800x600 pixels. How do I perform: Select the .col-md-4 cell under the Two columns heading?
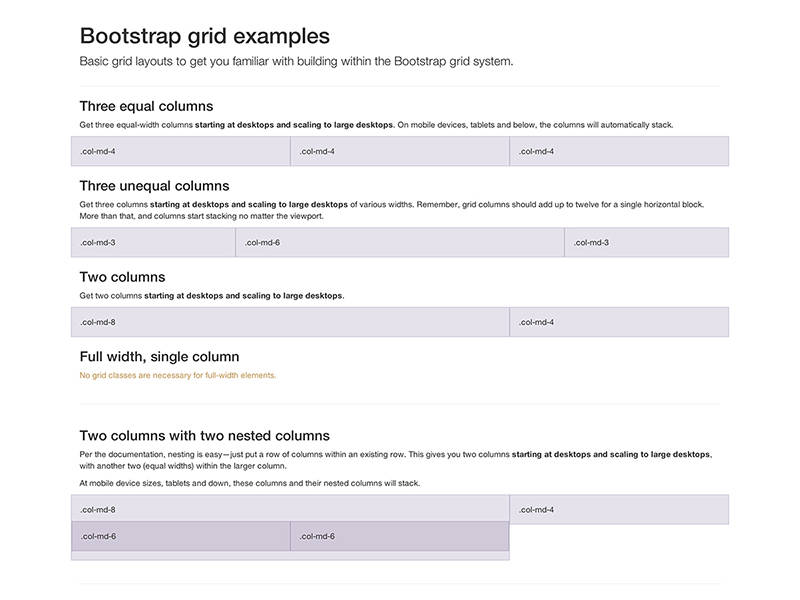coord(619,322)
